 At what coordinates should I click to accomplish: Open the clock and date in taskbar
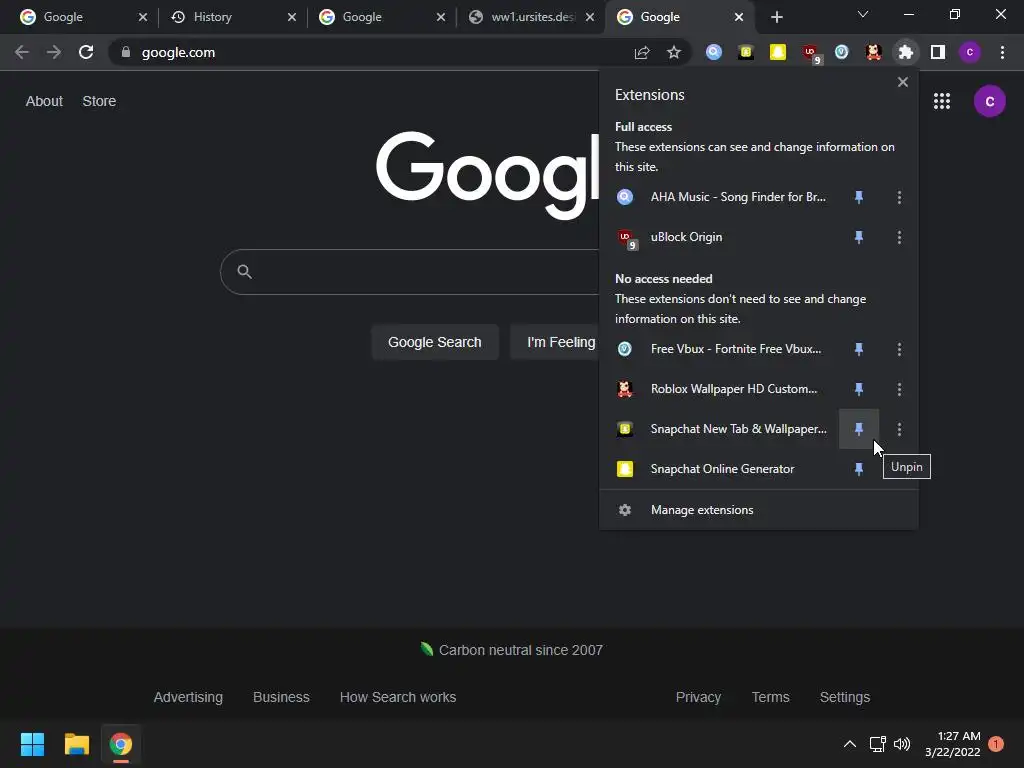click(x=953, y=744)
